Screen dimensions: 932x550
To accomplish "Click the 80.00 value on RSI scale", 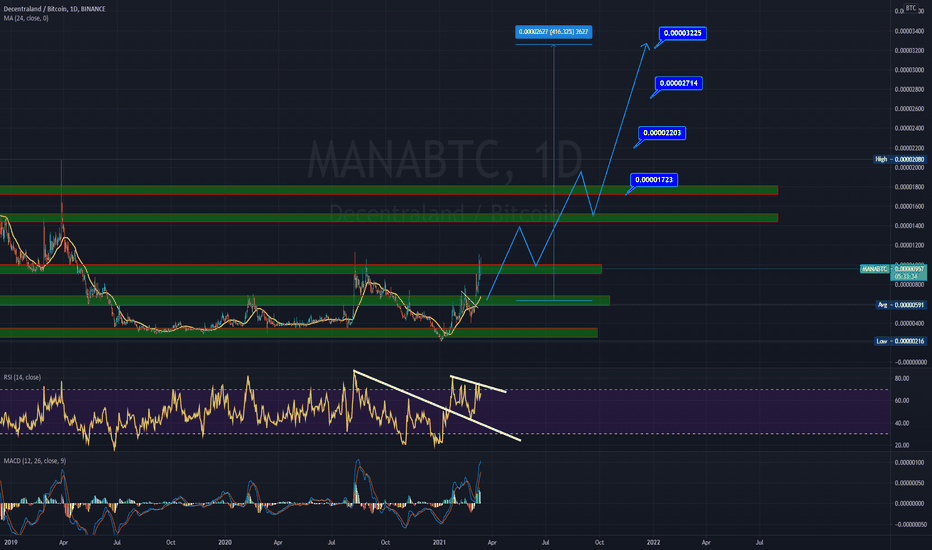I will tap(902, 379).
